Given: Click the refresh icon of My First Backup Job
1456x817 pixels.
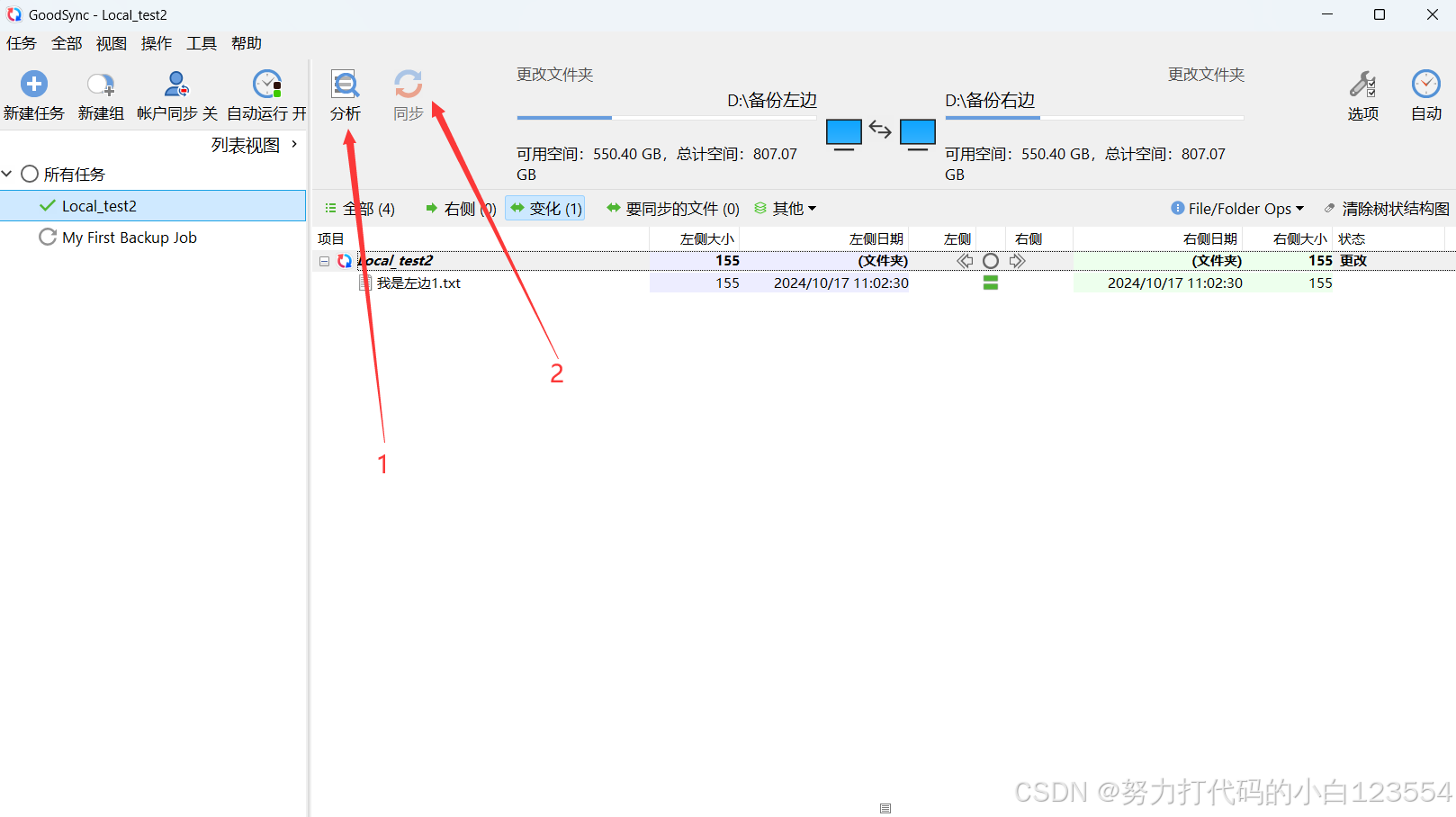Looking at the screenshot, I should pyautogui.click(x=48, y=238).
